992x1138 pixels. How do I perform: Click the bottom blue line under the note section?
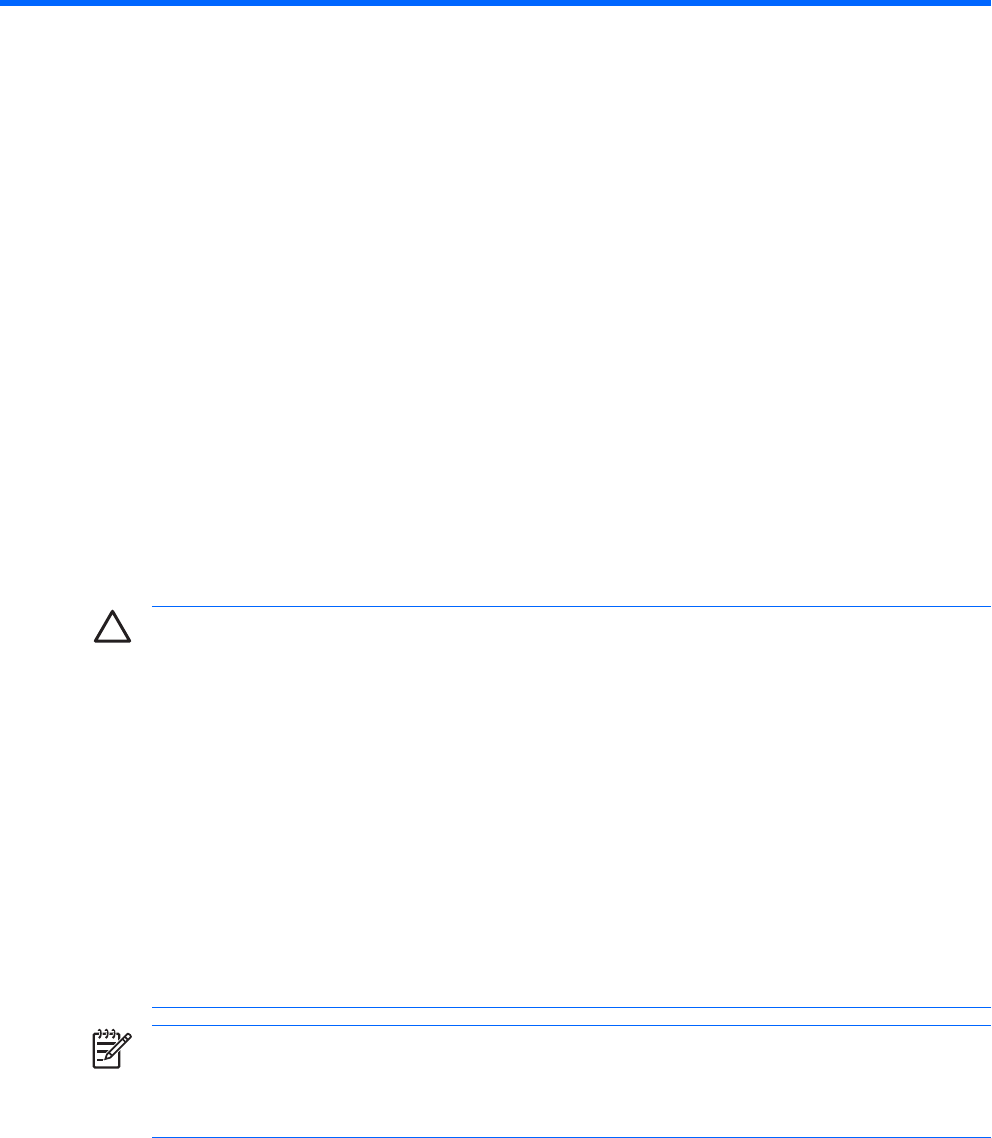(x=571, y=1137)
